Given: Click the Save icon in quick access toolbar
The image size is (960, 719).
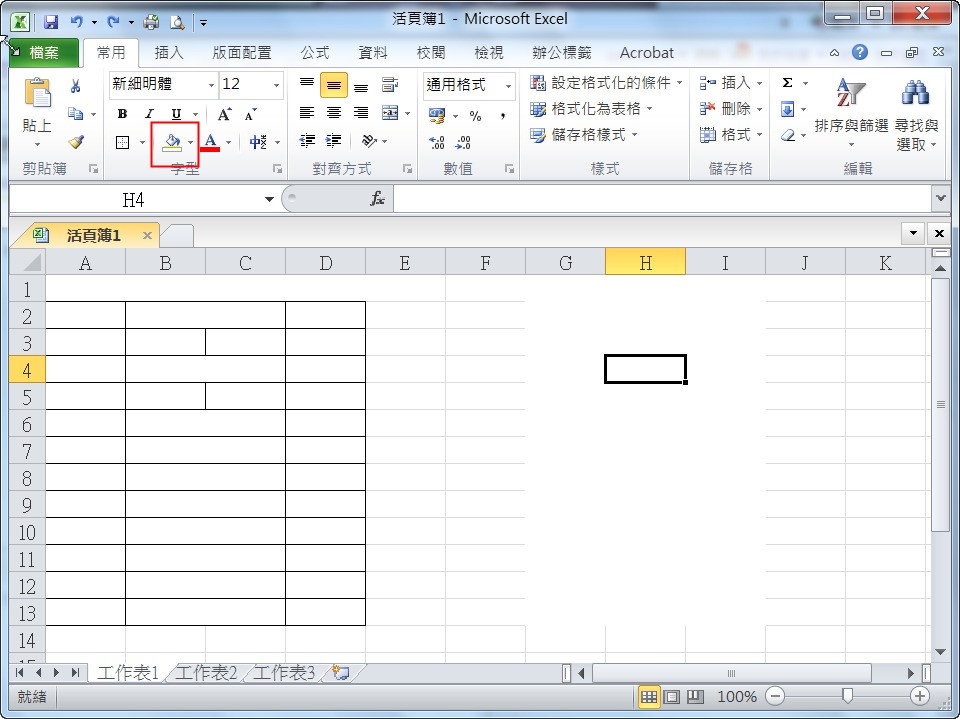Looking at the screenshot, I should point(51,21).
